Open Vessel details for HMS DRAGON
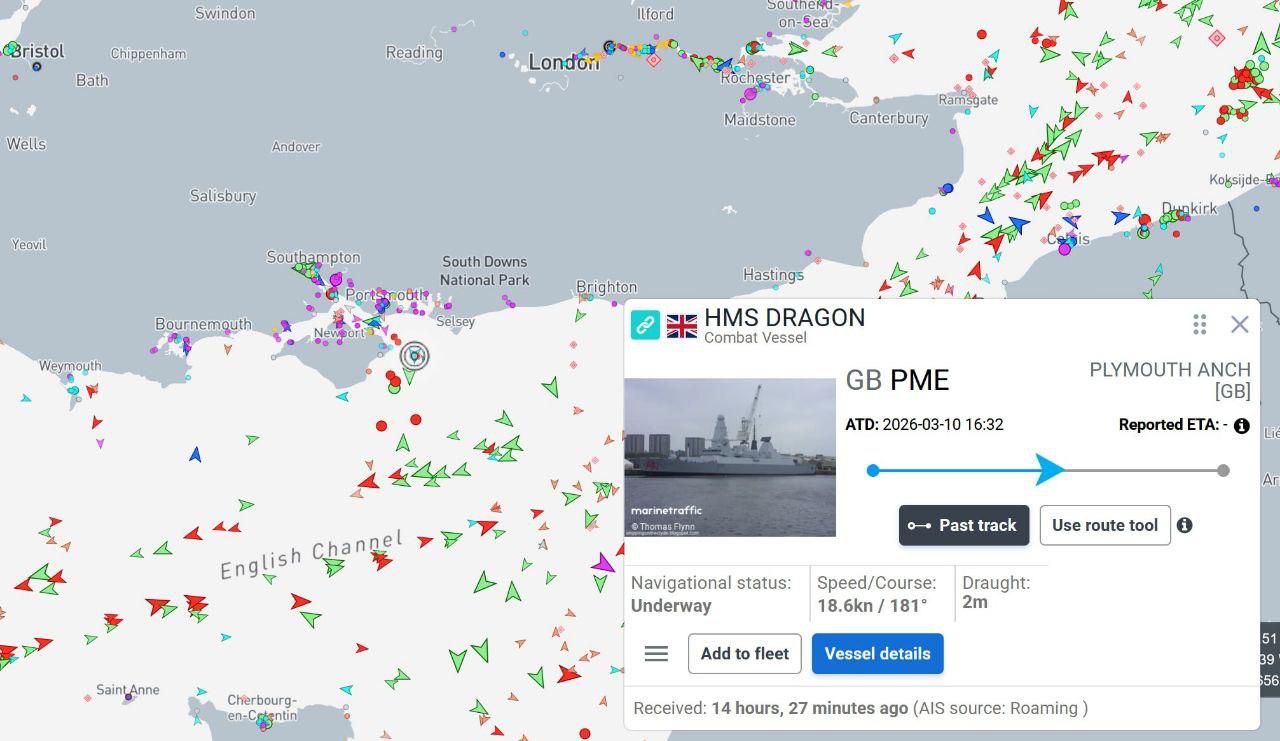 (x=878, y=654)
